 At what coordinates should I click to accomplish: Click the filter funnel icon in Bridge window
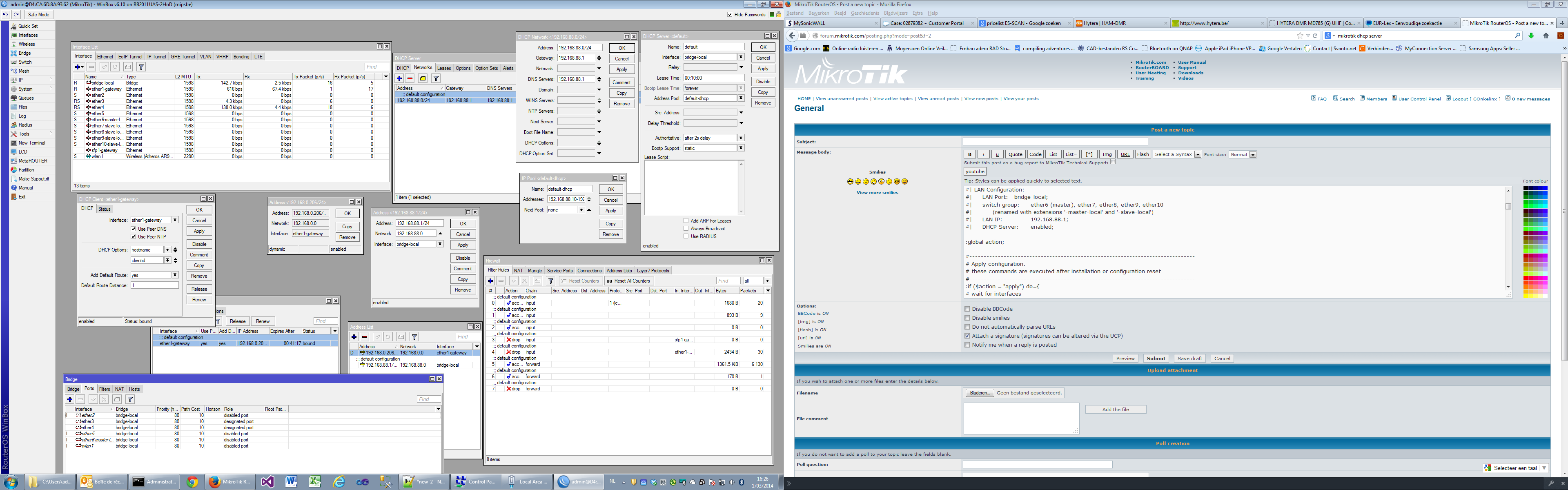point(130,399)
